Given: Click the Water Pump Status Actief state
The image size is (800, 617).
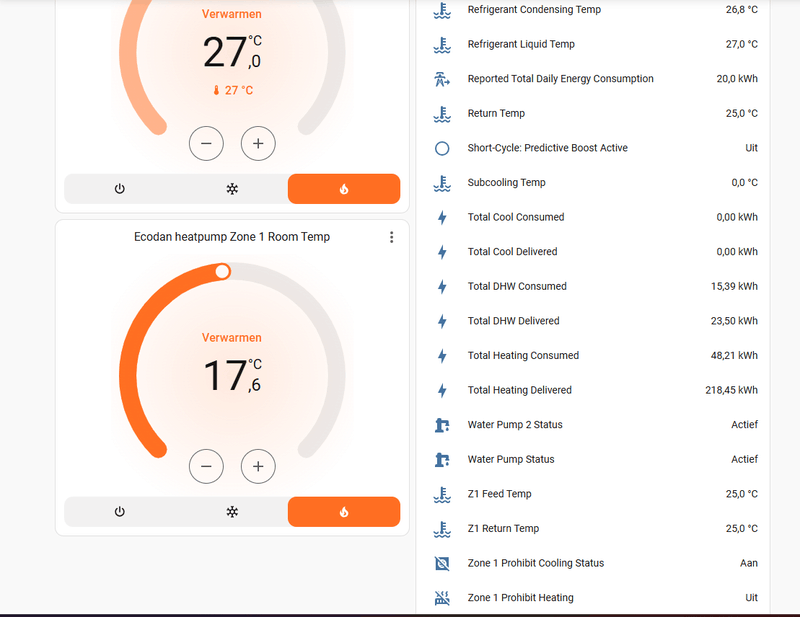Looking at the screenshot, I should [744, 459].
